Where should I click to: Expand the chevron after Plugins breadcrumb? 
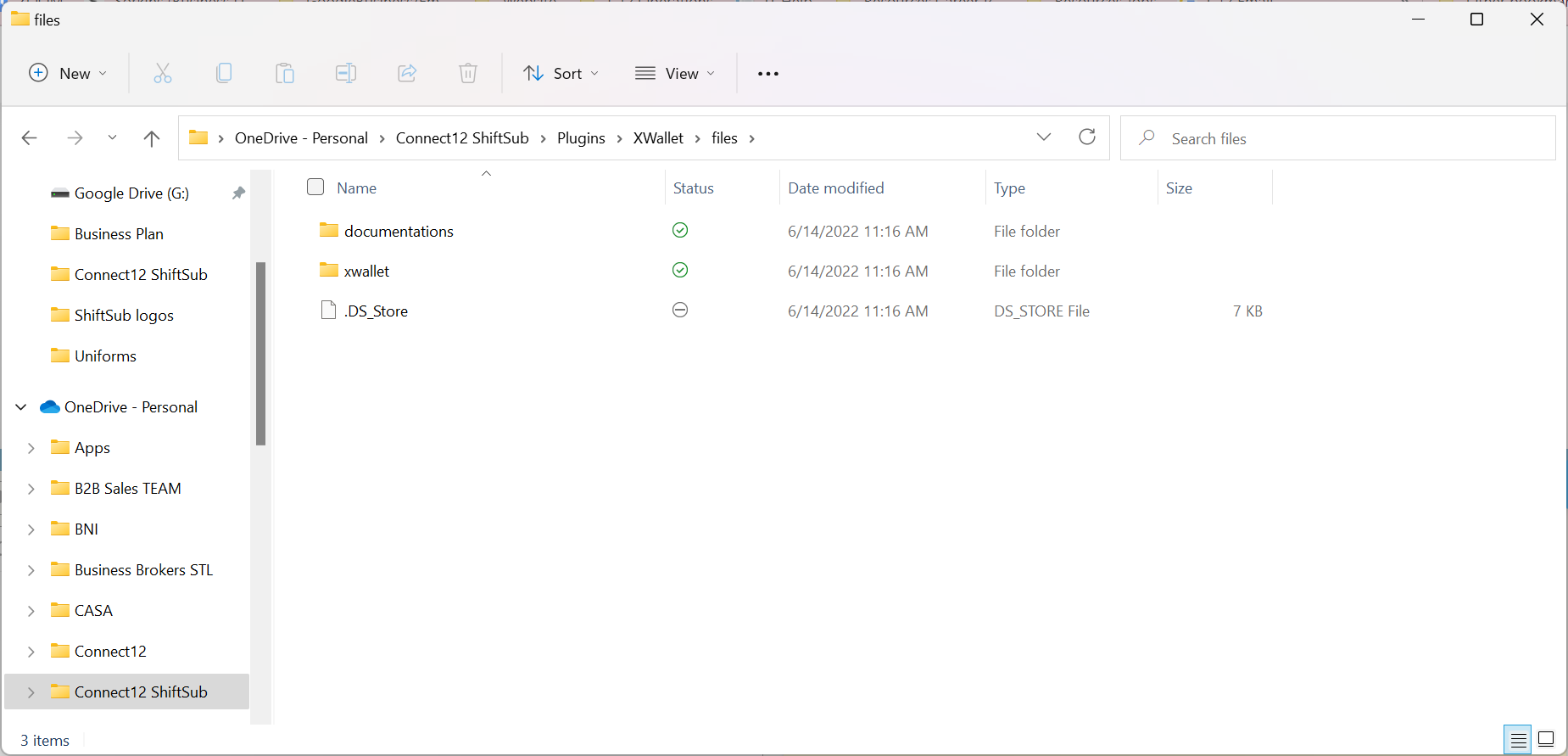[x=620, y=138]
